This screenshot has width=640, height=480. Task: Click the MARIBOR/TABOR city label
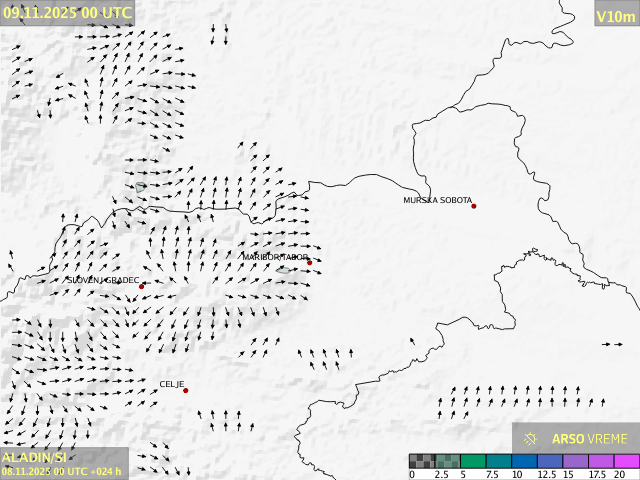tap(275, 257)
